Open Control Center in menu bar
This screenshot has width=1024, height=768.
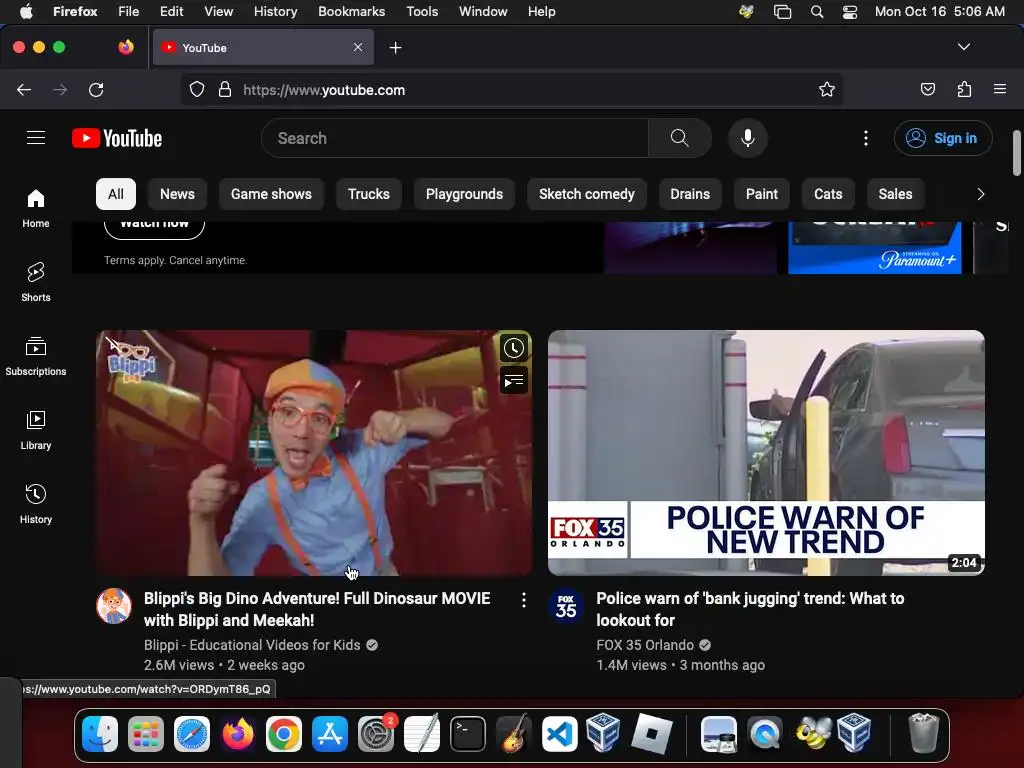pos(850,11)
